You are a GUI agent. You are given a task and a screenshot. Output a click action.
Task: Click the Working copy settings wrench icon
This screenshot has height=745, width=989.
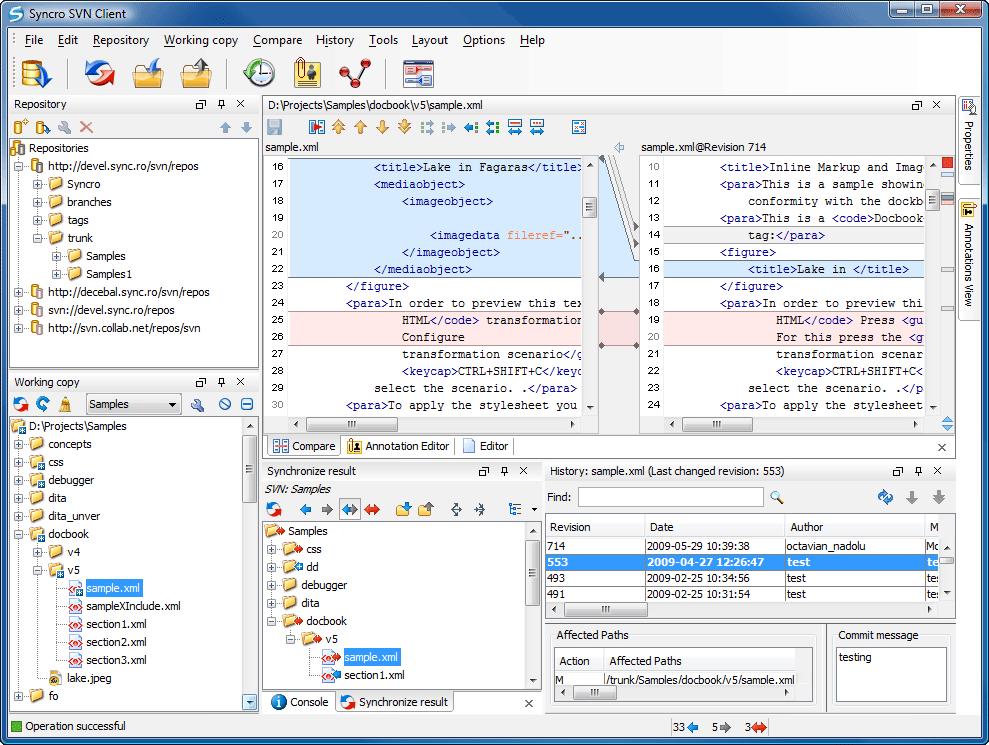[197, 404]
